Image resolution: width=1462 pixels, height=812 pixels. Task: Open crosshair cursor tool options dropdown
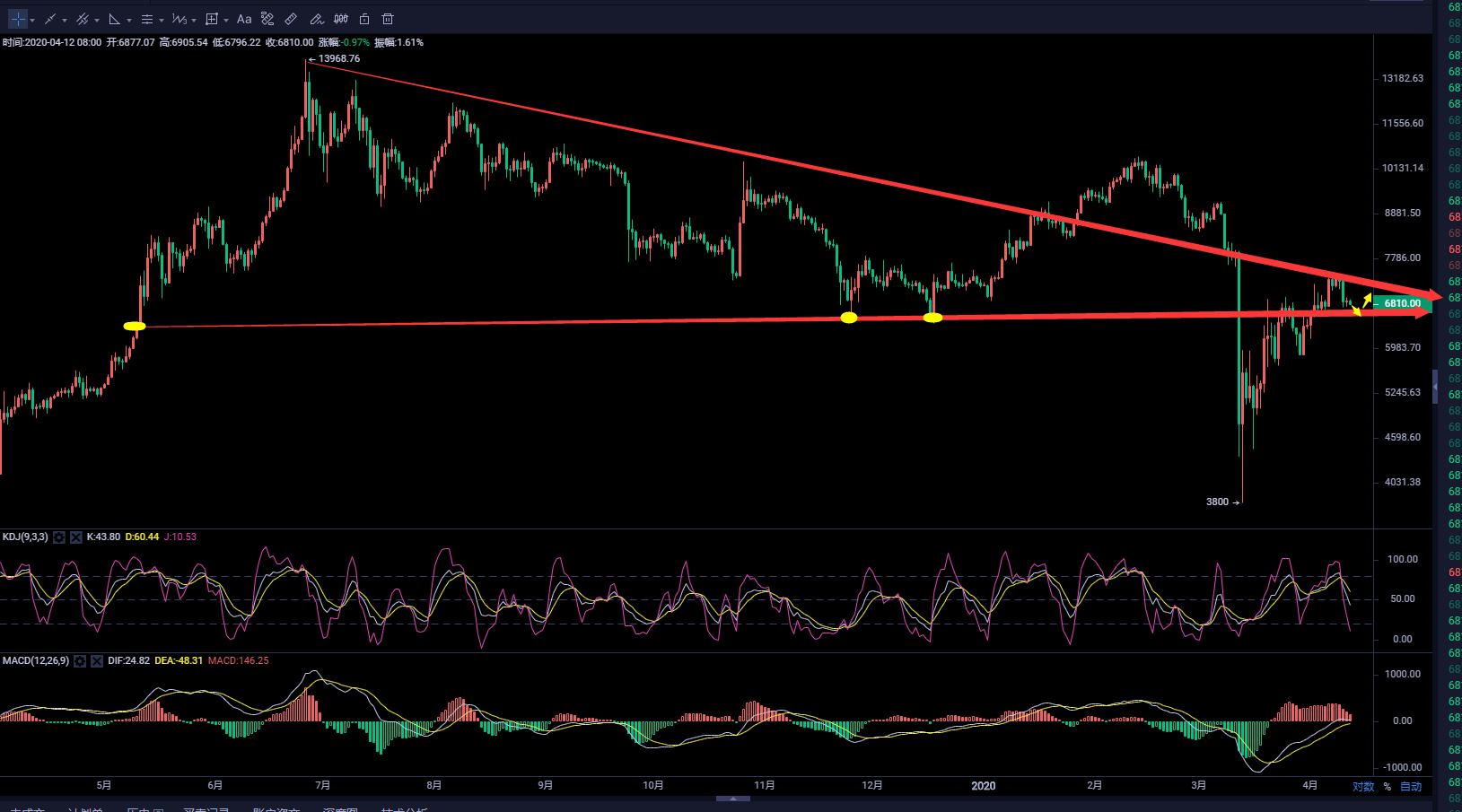pyautogui.click(x=32, y=20)
